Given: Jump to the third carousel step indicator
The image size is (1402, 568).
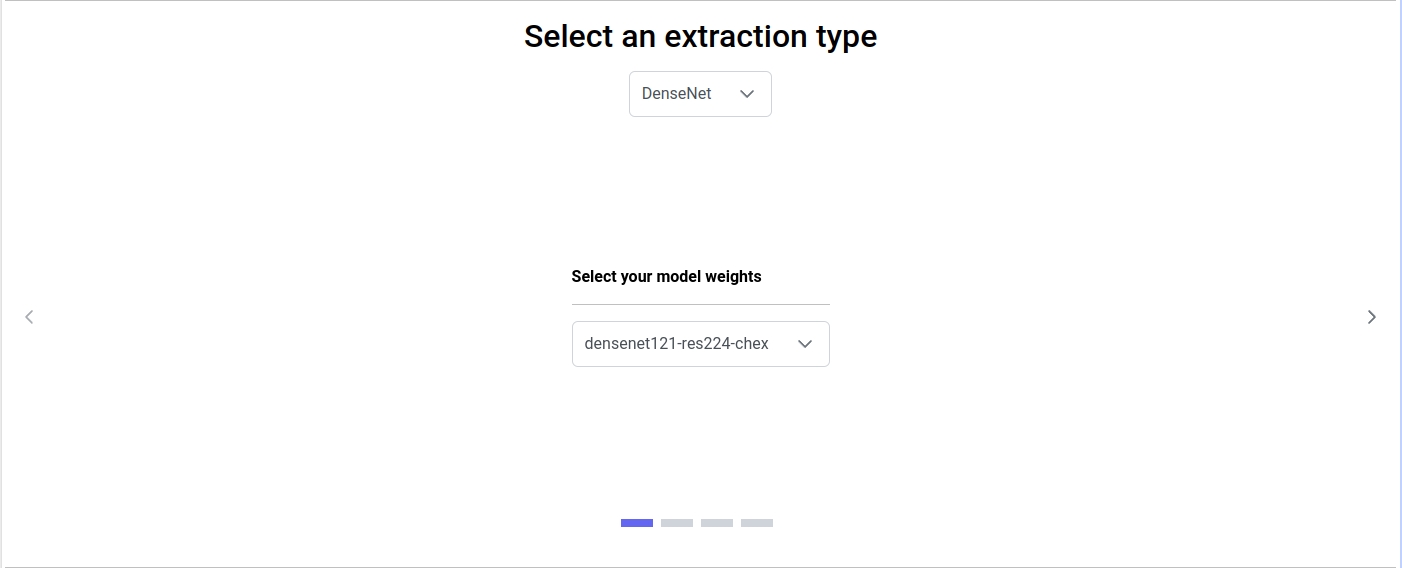Looking at the screenshot, I should 717,523.
